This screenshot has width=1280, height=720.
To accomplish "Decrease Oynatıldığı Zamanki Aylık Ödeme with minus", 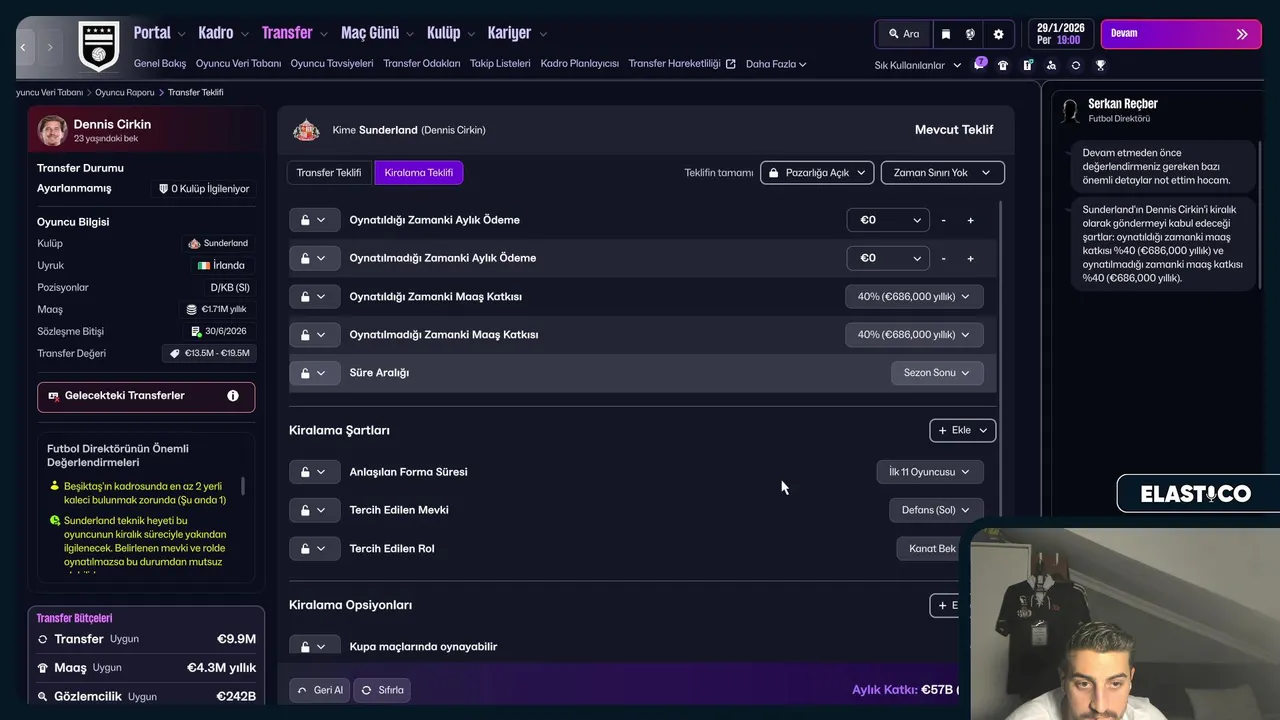I will coord(943,220).
